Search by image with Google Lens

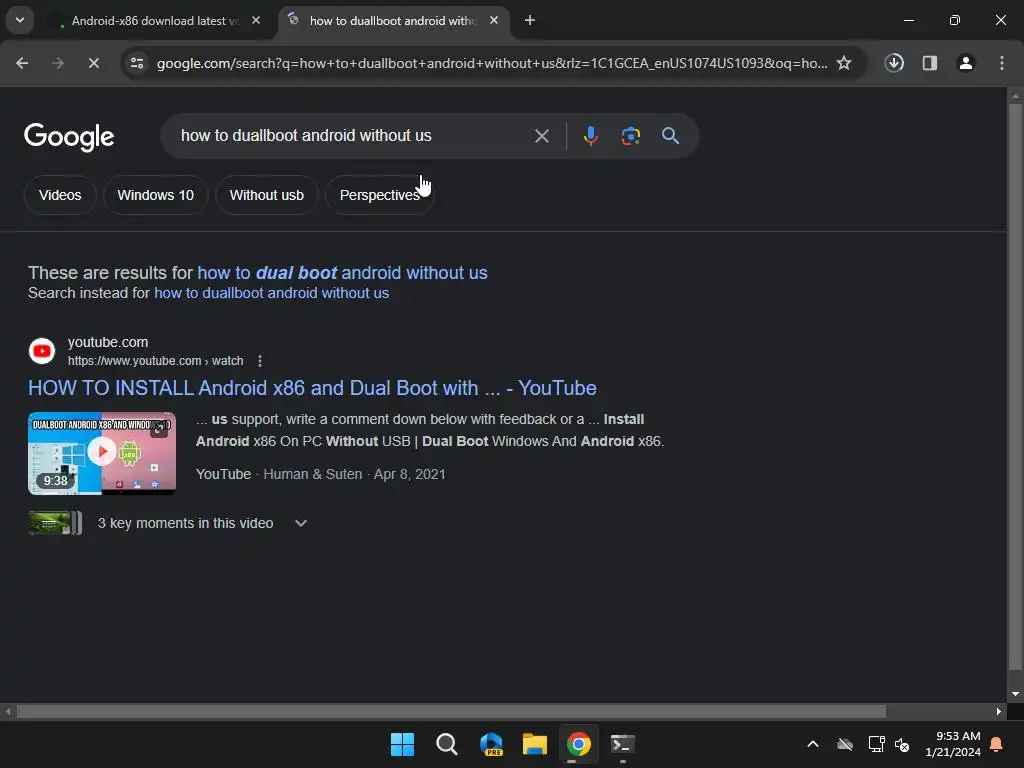pos(630,136)
